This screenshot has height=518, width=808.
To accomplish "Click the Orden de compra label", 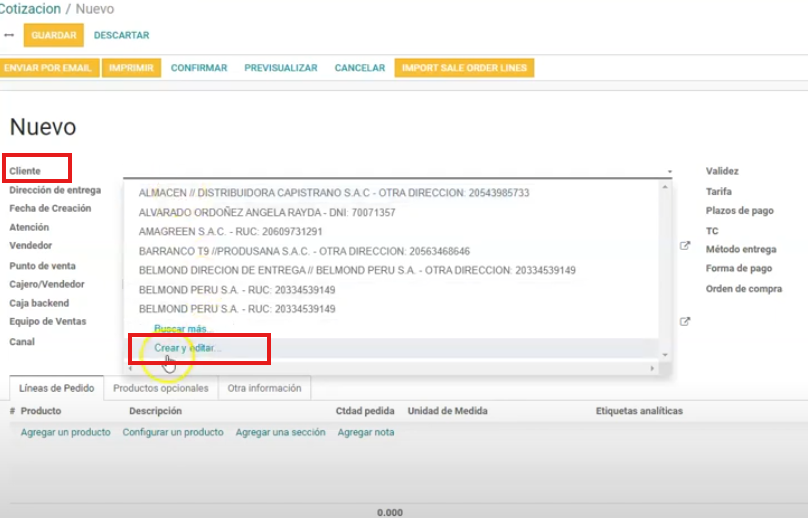I will [x=744, y=289].
